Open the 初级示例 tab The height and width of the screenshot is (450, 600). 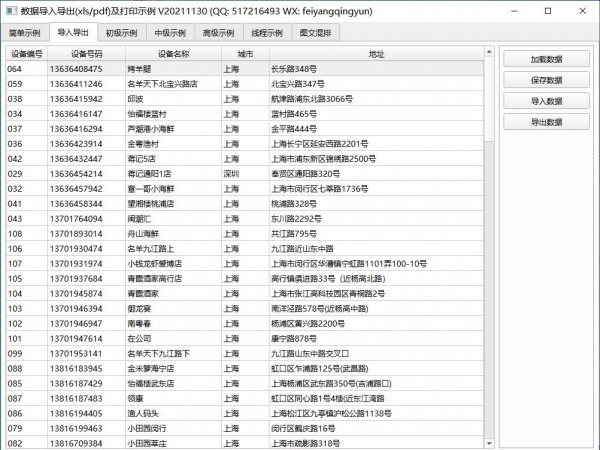click(124, 32)
